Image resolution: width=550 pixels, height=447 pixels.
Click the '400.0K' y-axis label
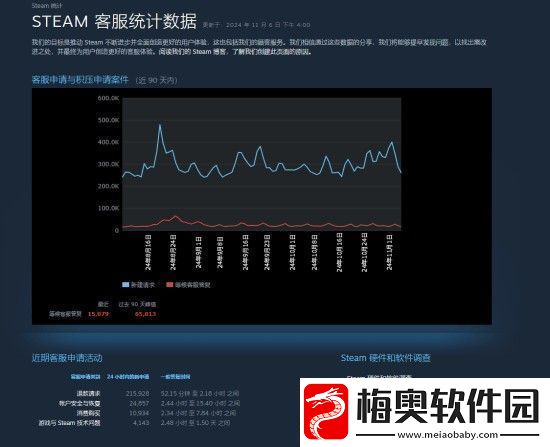(108, 142)
